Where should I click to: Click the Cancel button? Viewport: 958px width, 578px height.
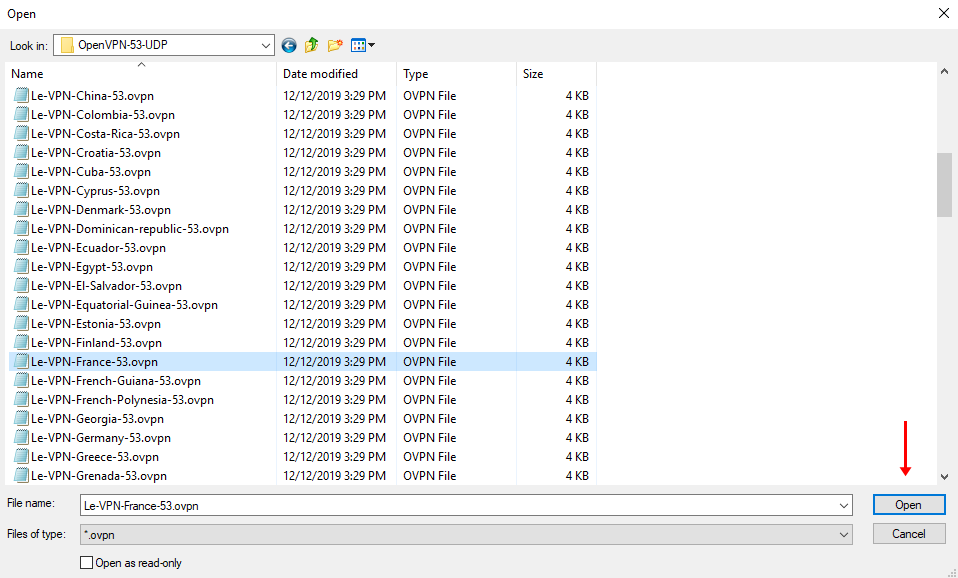click(x=909, y=533)
